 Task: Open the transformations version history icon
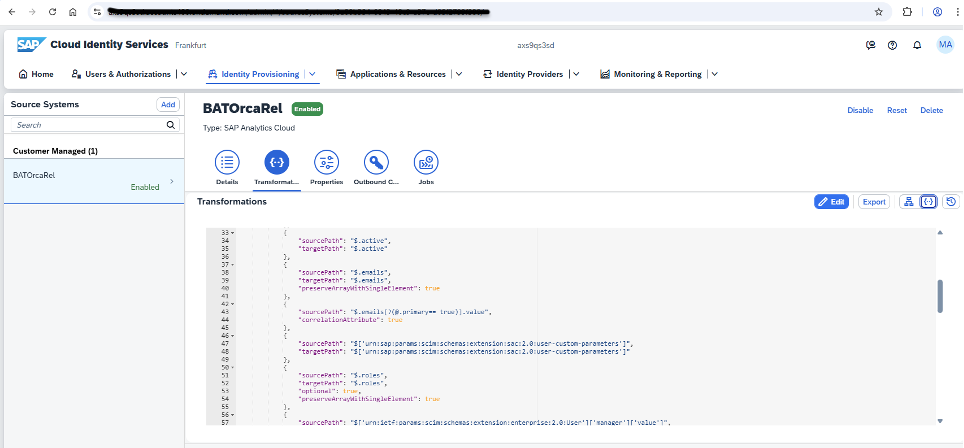click(951, 202)
